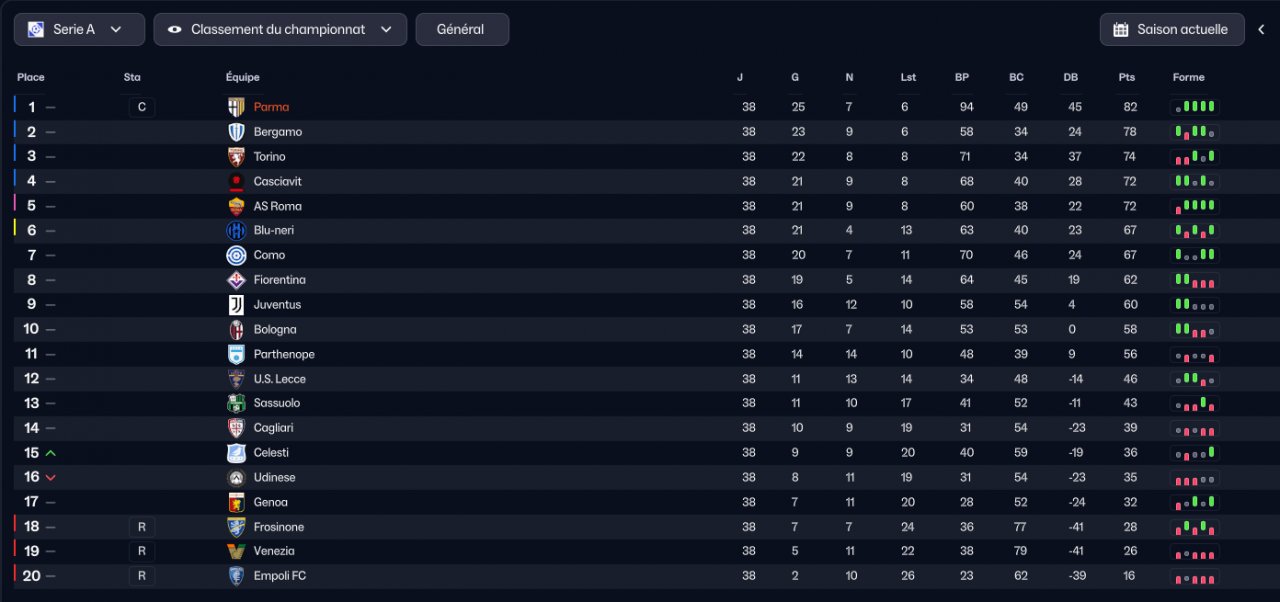The height and width of the screenshot is (602, 1280).
Task: Click Parma's form indicator bars
Action: pyautogui.click(x=1196, y=107)
